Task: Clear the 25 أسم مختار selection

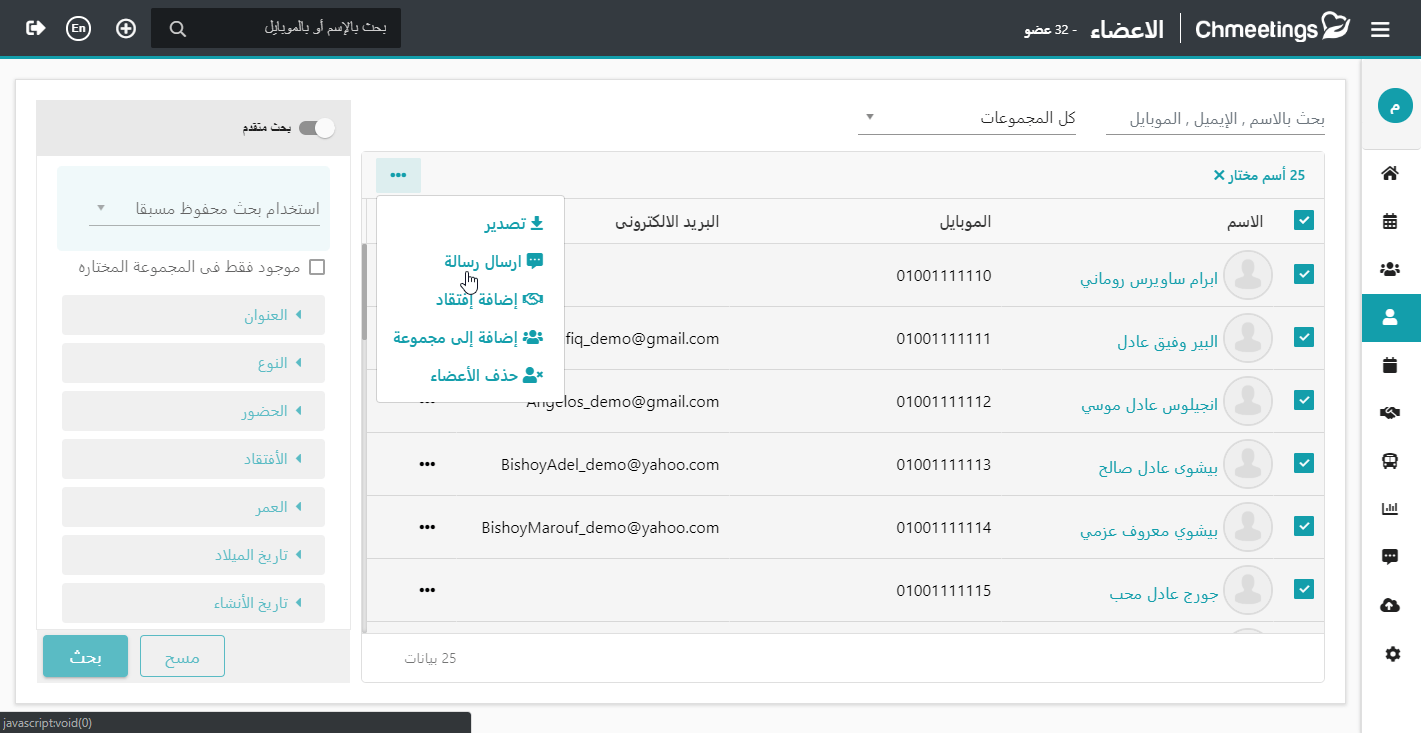Action: click(1218, 175)
